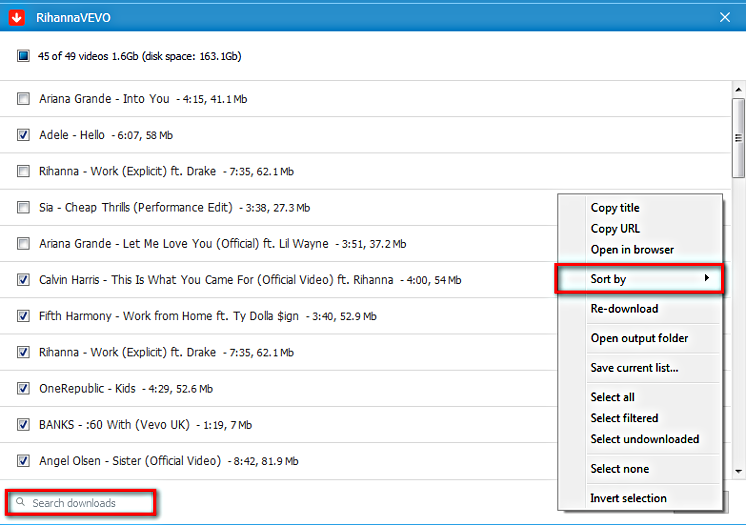
Task: Choose Select undownloaded menu item
Action: (x=645, y=439)
